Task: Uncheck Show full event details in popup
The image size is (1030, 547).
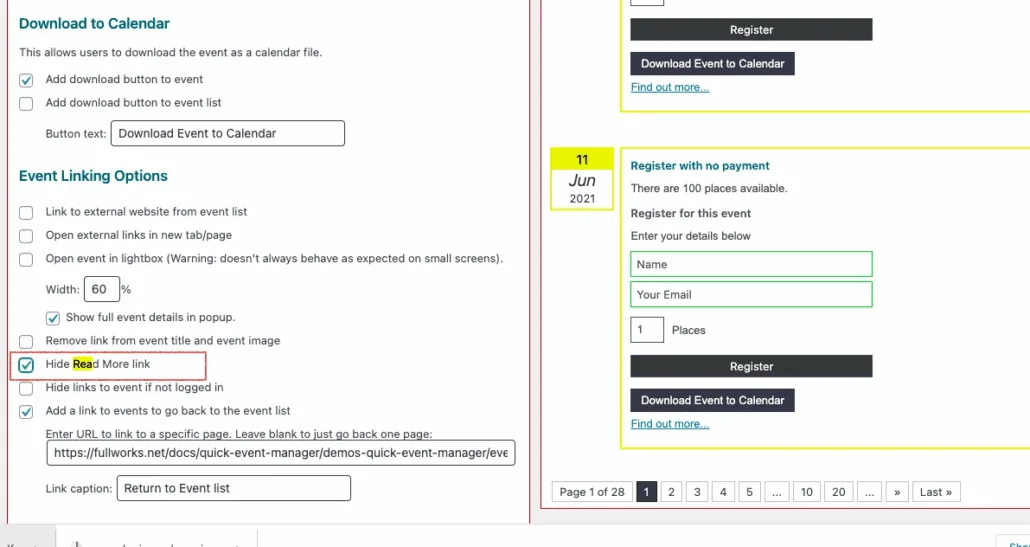Action: (x=53, y=318)
